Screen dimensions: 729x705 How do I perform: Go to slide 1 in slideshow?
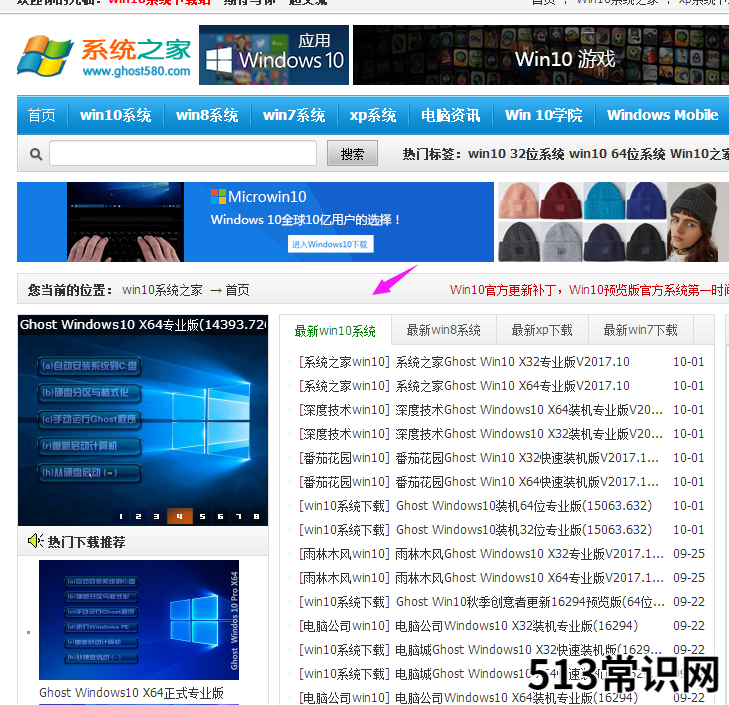pos(121,516)
